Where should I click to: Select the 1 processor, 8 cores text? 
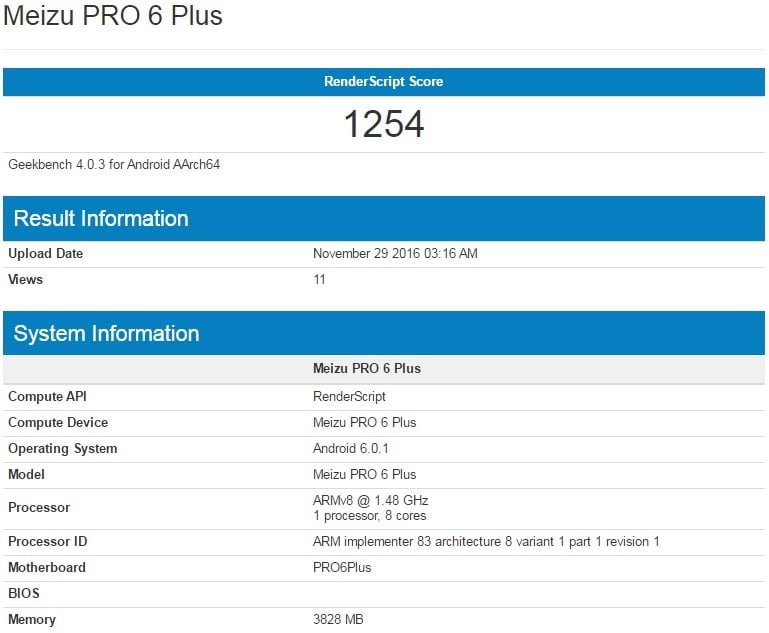[369, 516]
